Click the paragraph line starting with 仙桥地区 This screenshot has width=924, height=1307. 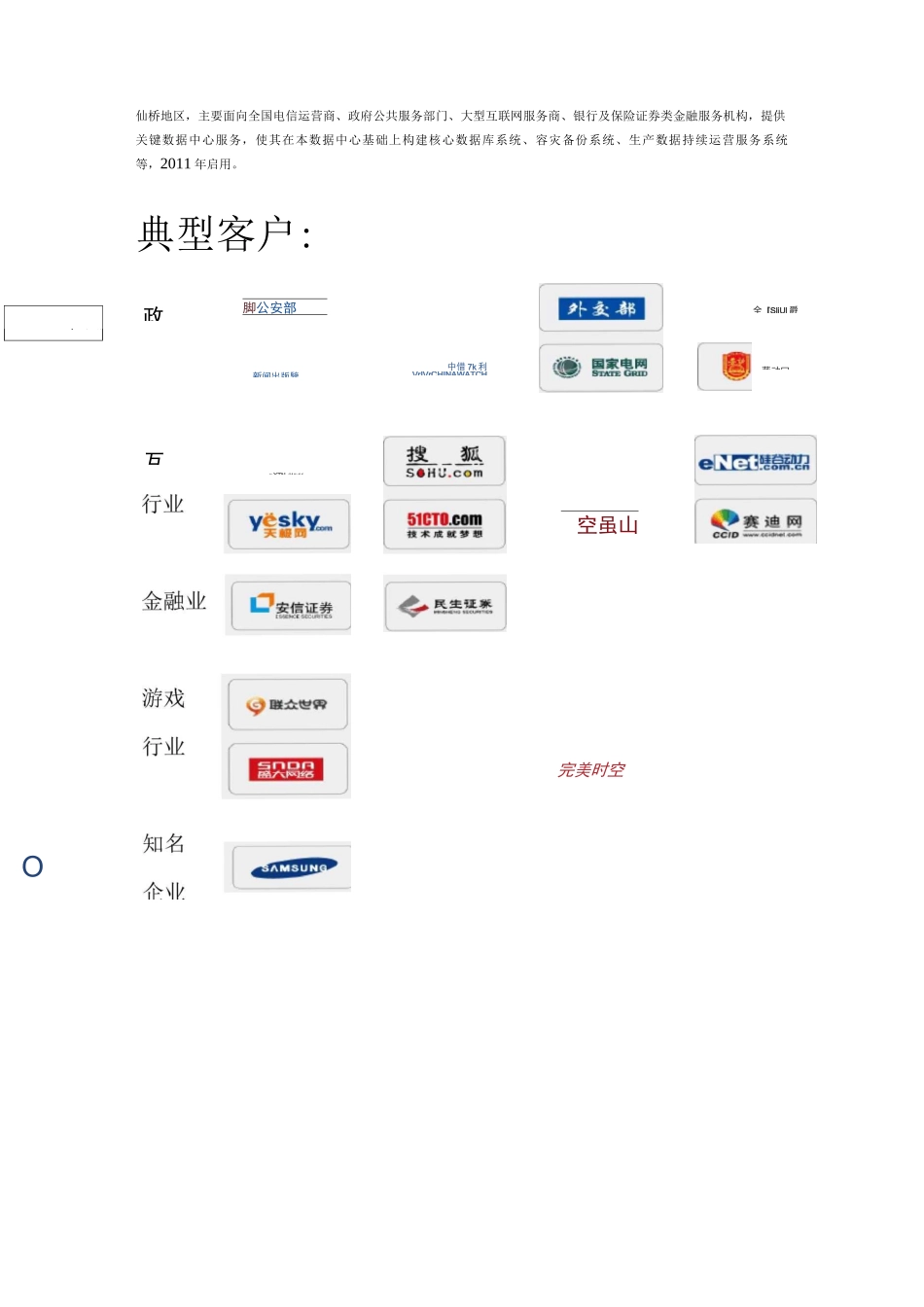pyautogui.click(x=461, y=116)
